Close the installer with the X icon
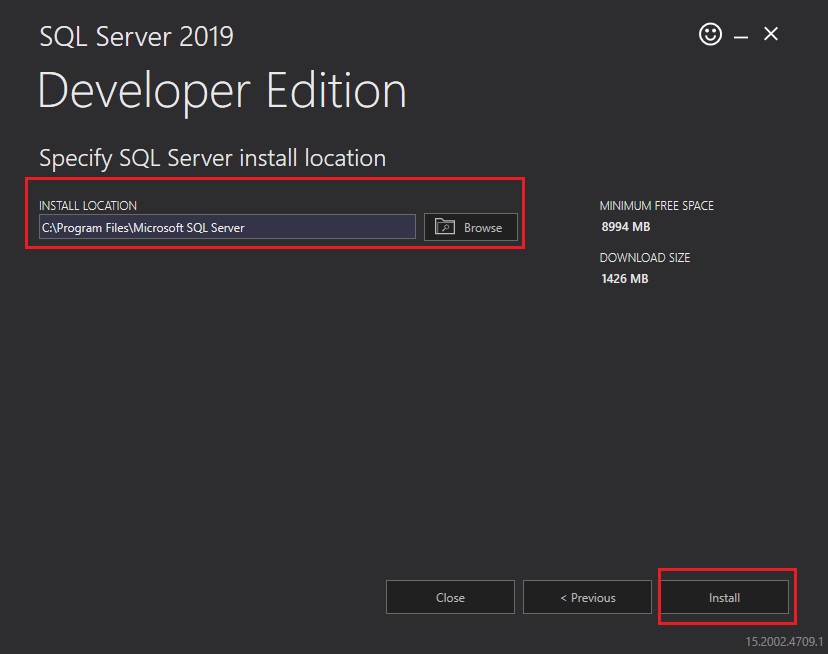Viewport: 828px width, 654px height. 771,34
